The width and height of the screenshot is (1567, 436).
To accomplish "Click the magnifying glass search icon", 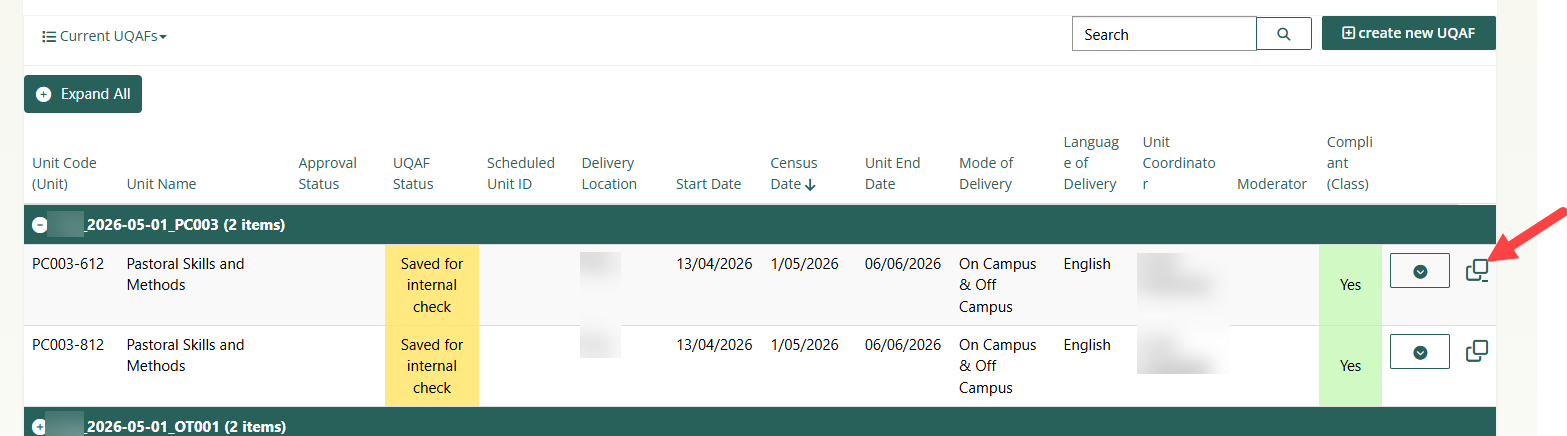I will (1284, 34).
